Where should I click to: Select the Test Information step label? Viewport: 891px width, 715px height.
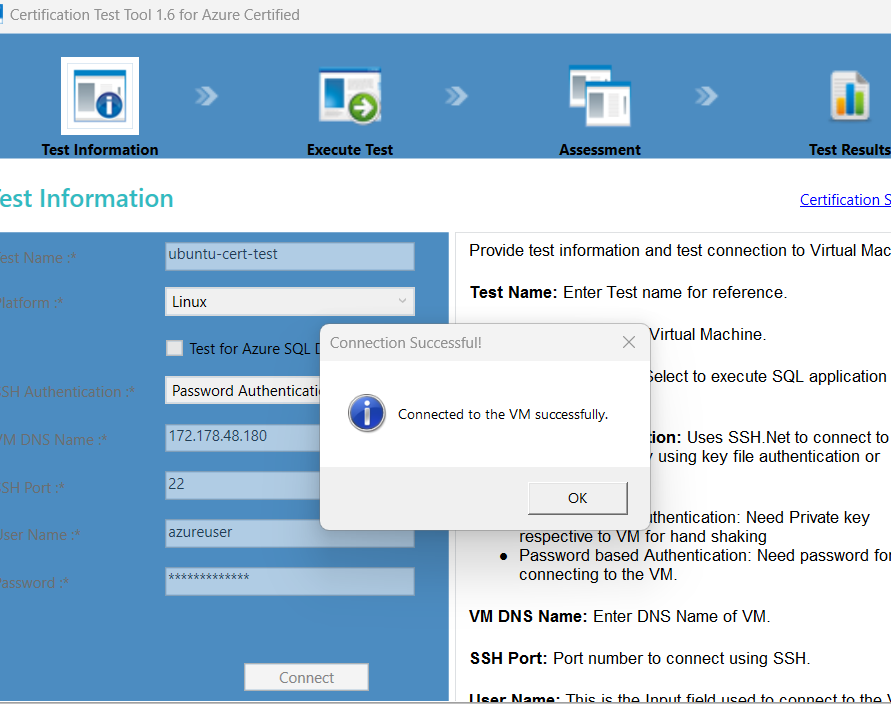coord(100,149)
